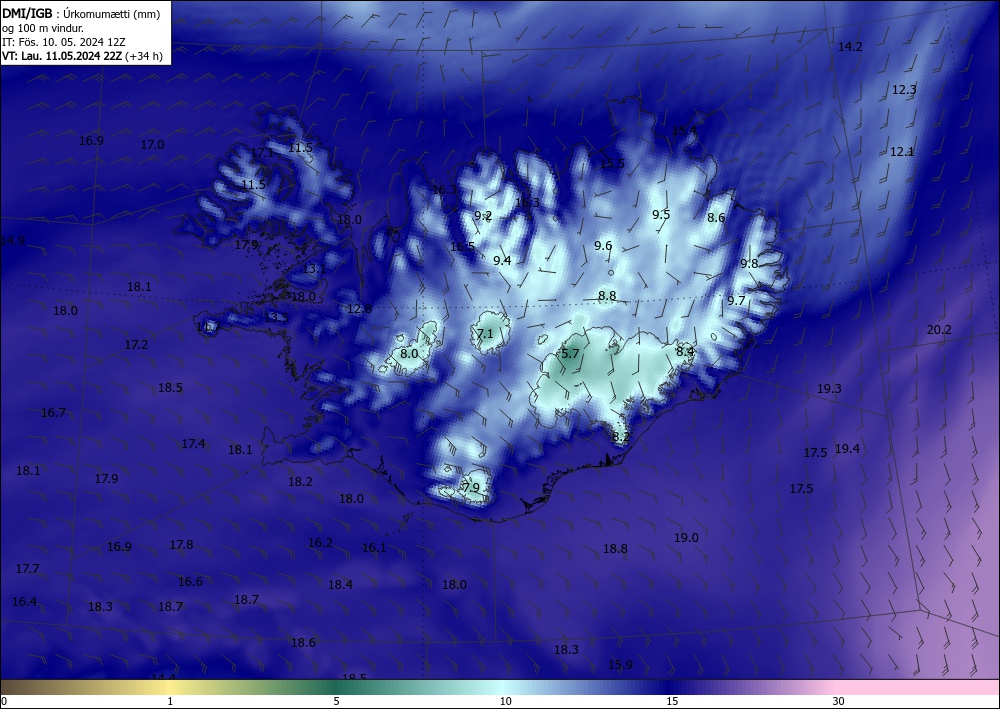1000x709 pixels.
Task: Click the 15 label on the color scale
Action: (672, 701)
